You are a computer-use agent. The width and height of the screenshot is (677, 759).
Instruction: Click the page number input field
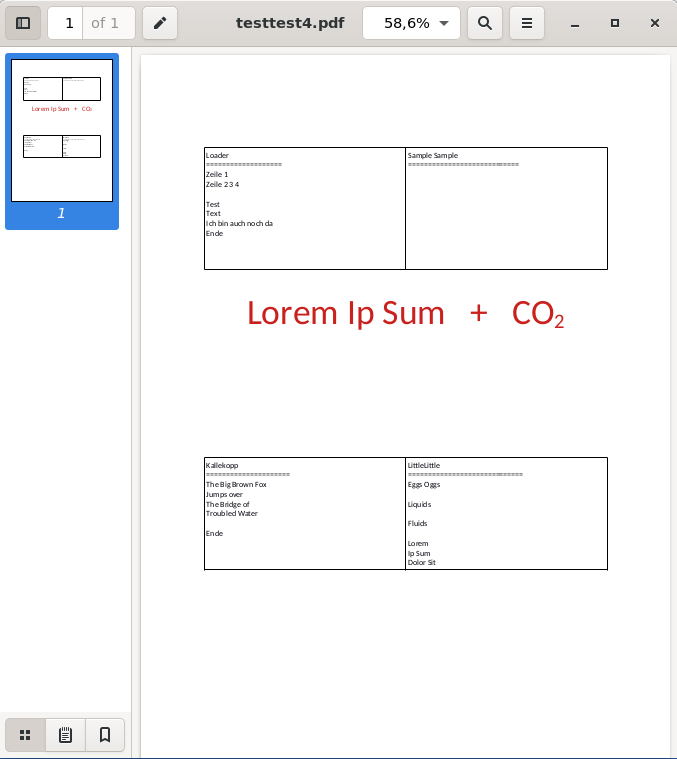pyautogui.click(x=68, y=23)
